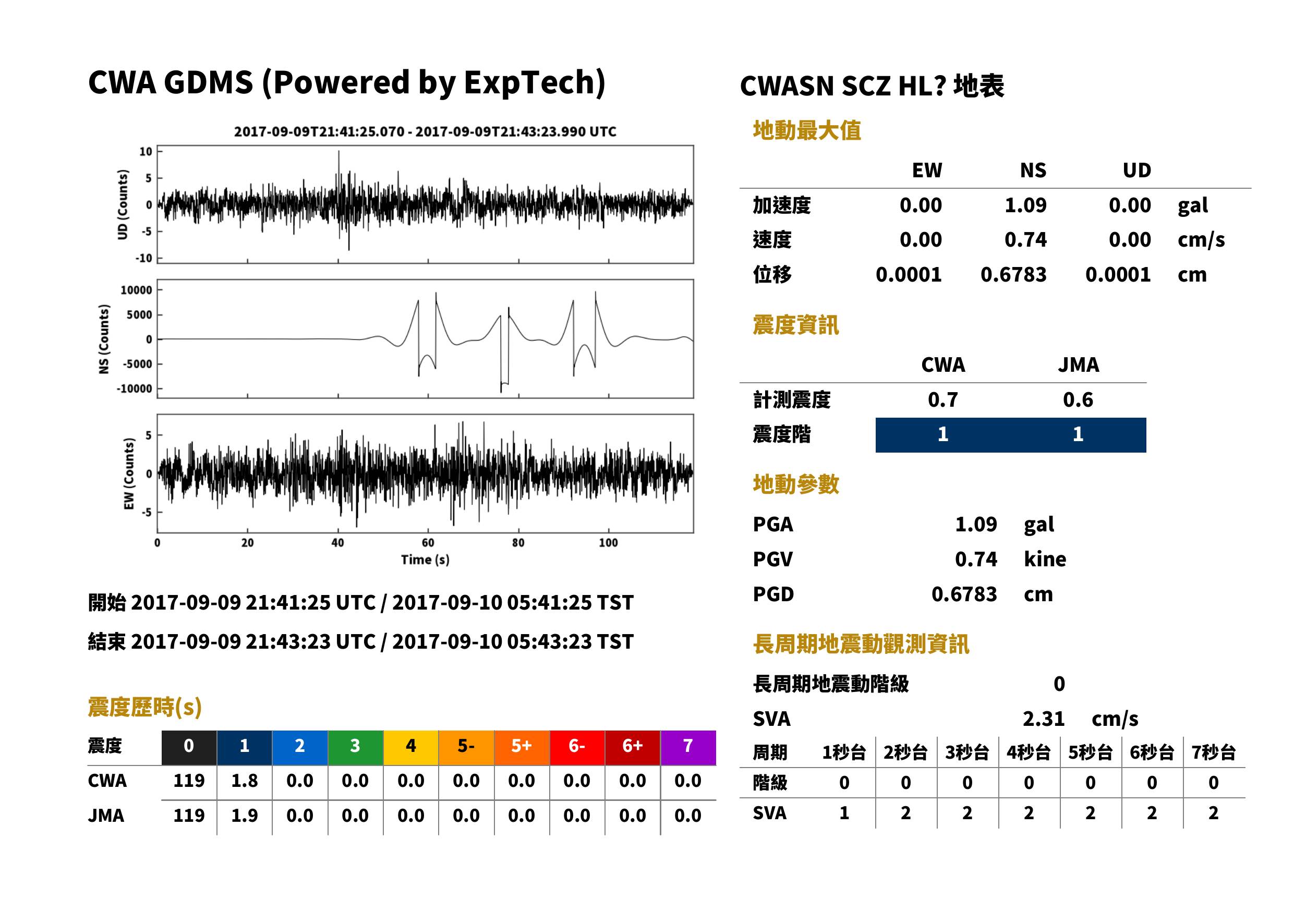Click the black intensity 0 swatch

click(189, 748)
